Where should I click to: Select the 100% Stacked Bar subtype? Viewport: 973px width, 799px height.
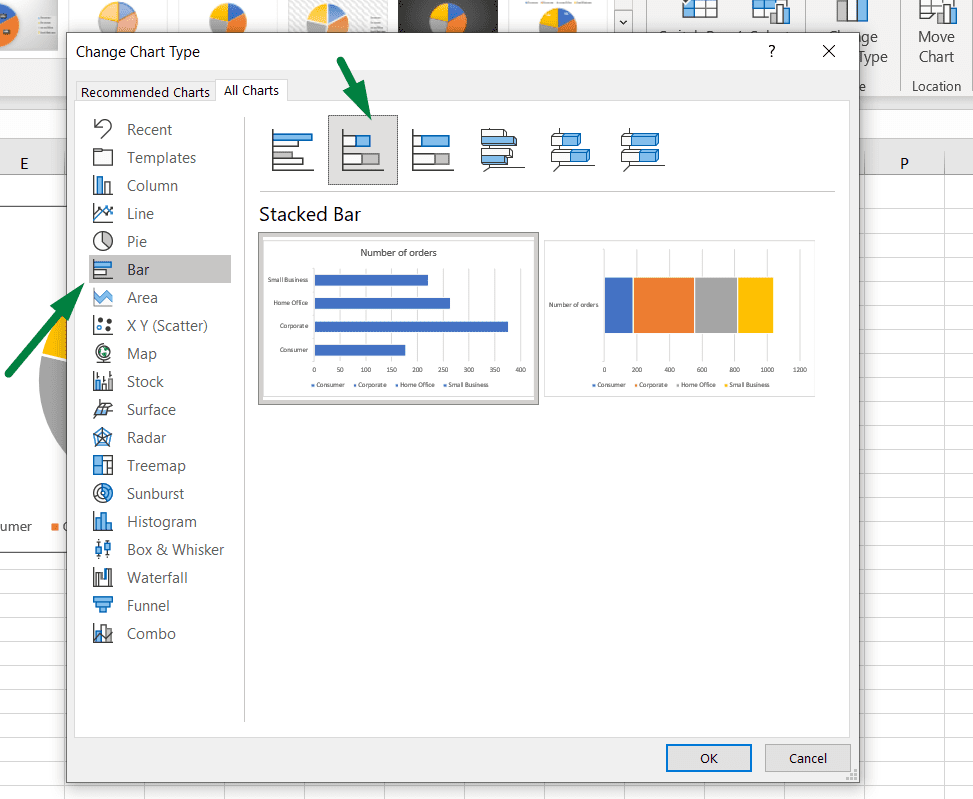(x=432, y=148)
